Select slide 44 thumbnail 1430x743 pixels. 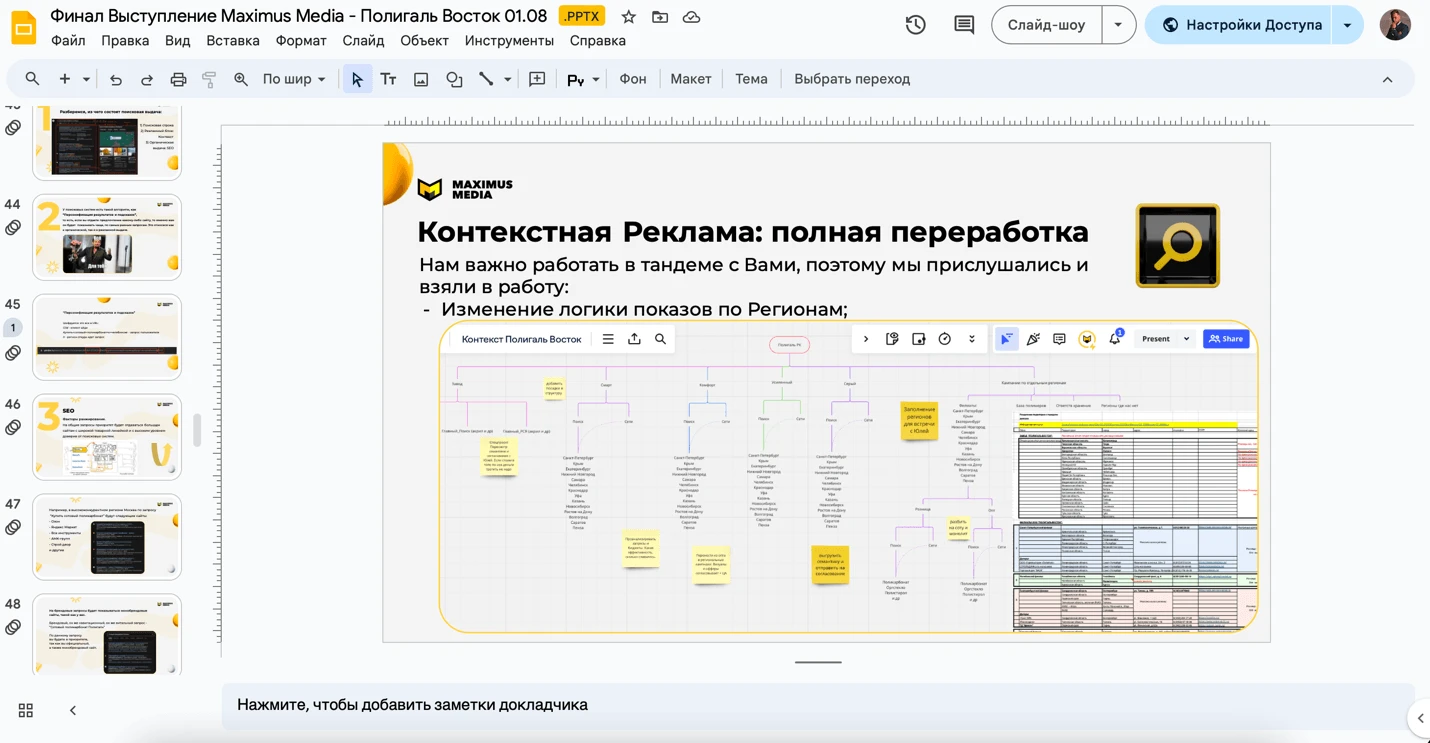pyautogui.click(x=107, y=237)
